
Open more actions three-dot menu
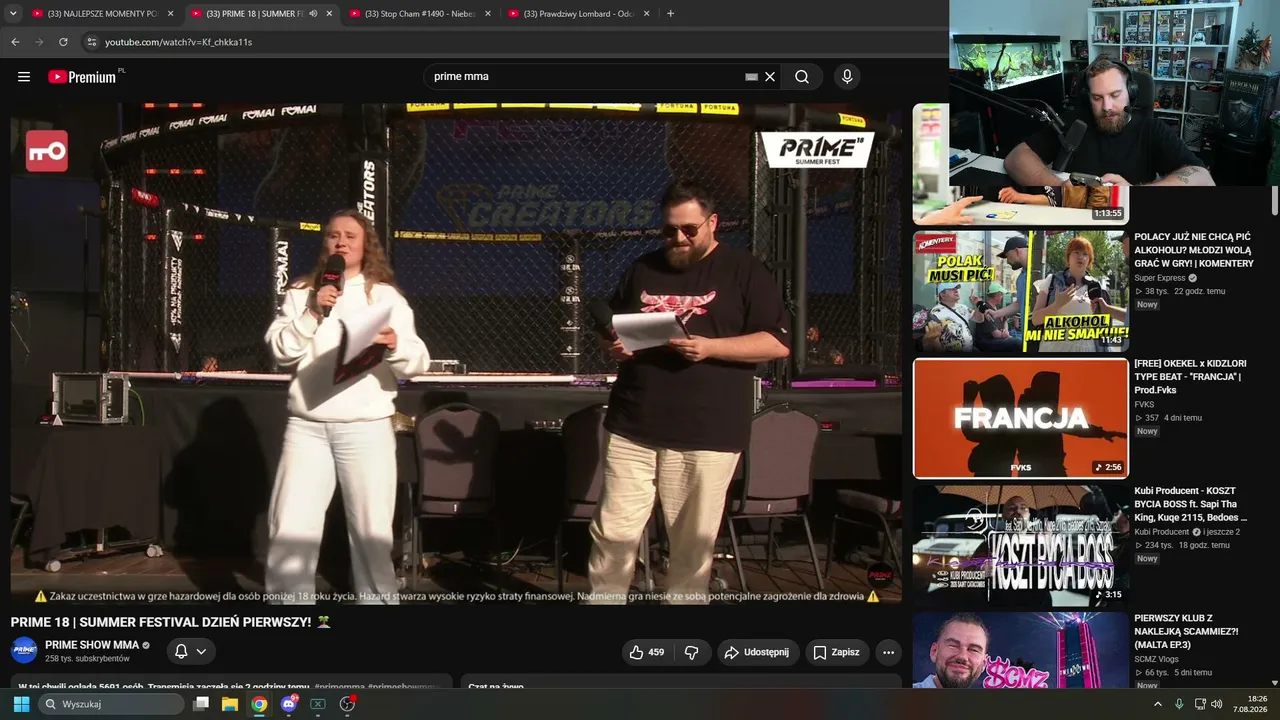pyautogui.click(x=888, y=652)
